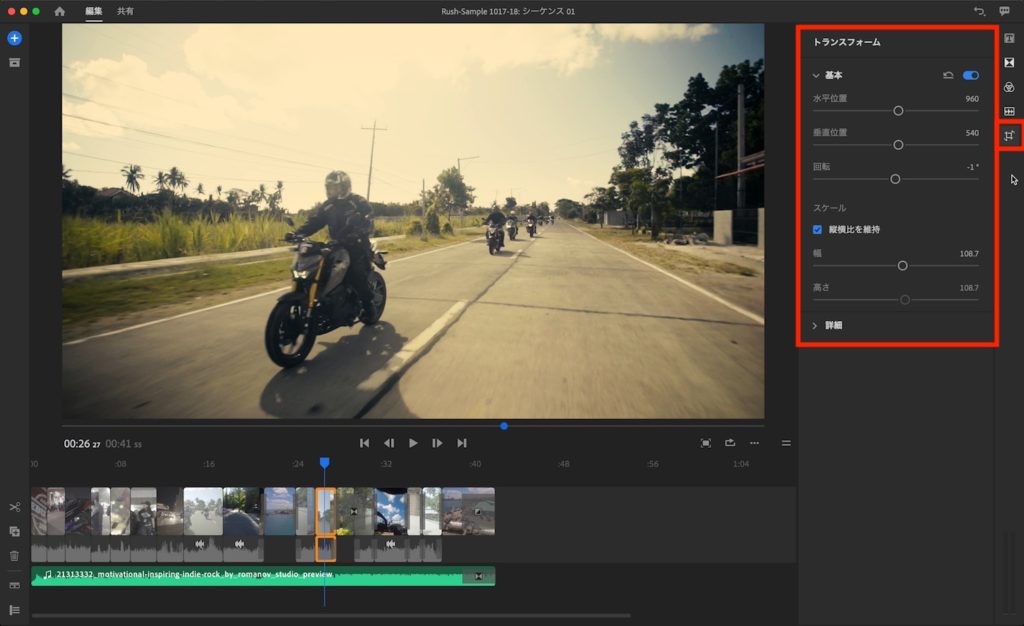Open the Transform crop panel icon
1024x626 pixels.
pos(1009,135)
